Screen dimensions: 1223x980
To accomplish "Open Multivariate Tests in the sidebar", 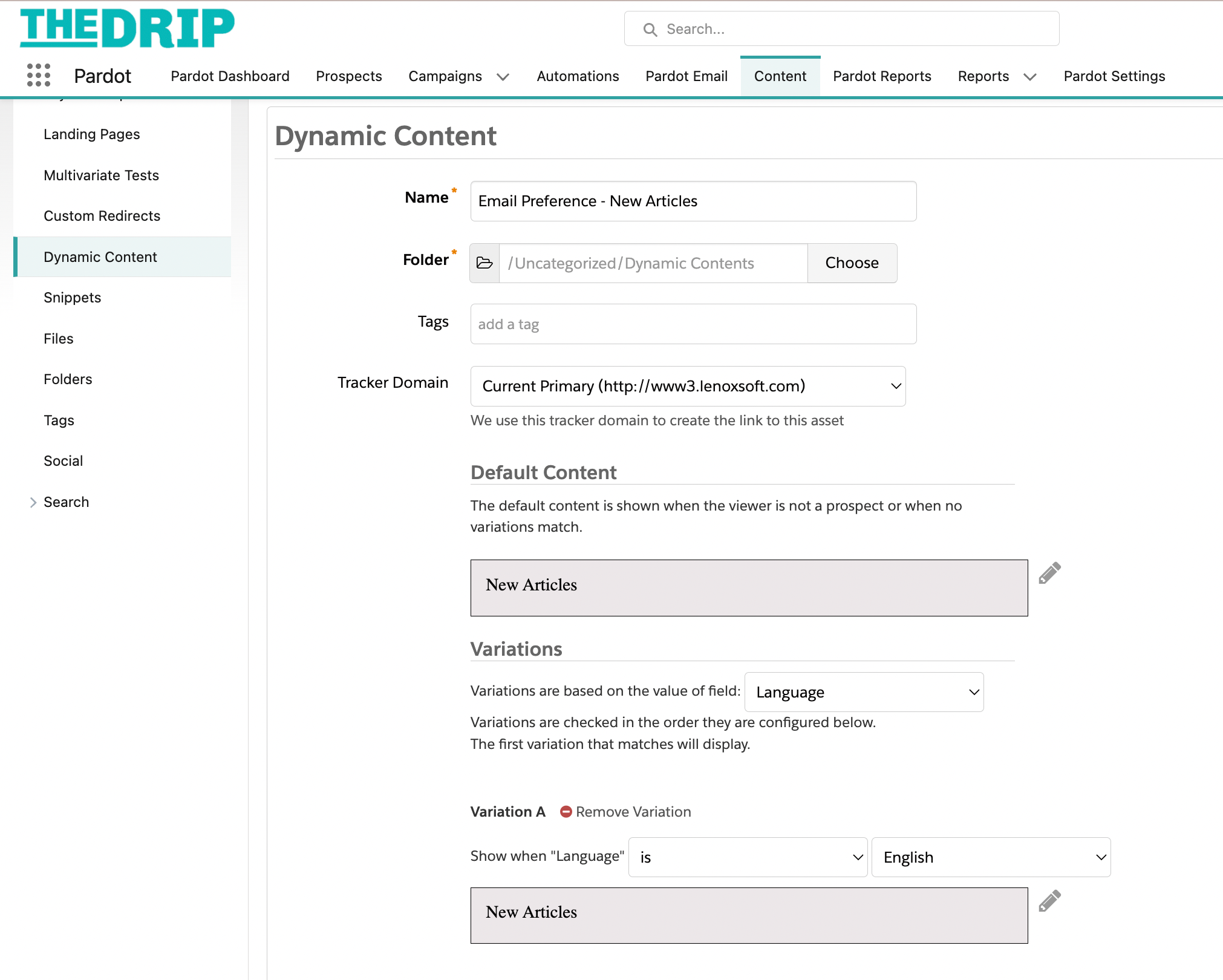I will click(x=101, y=175).
